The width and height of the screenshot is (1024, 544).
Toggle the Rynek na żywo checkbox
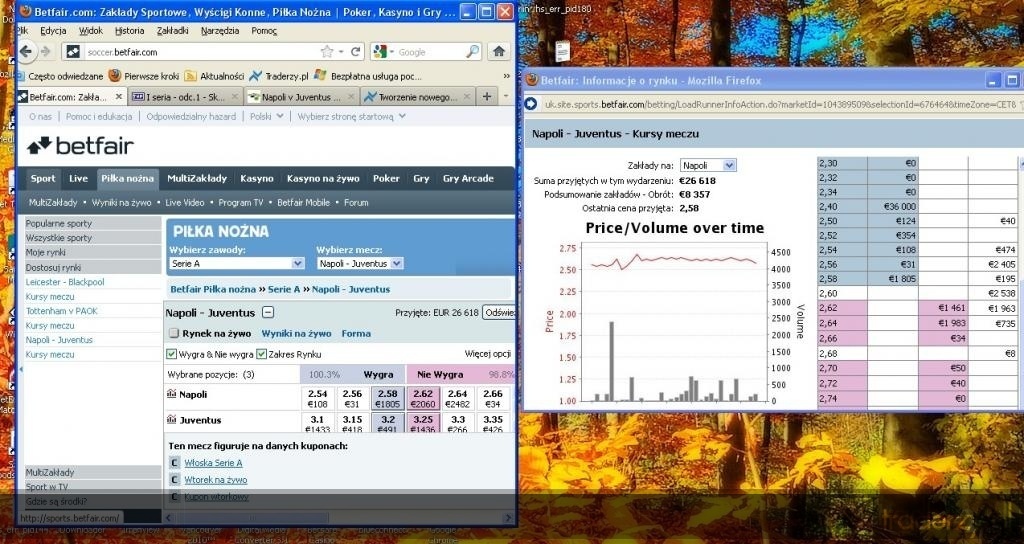(174, 333)
